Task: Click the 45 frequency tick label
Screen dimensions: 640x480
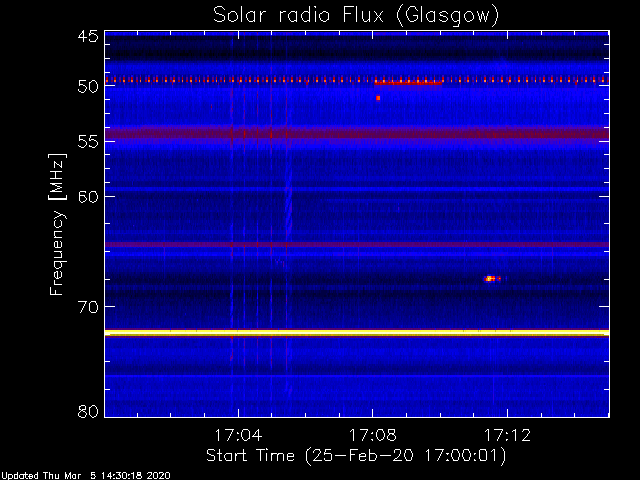Action: click(88, 36)
